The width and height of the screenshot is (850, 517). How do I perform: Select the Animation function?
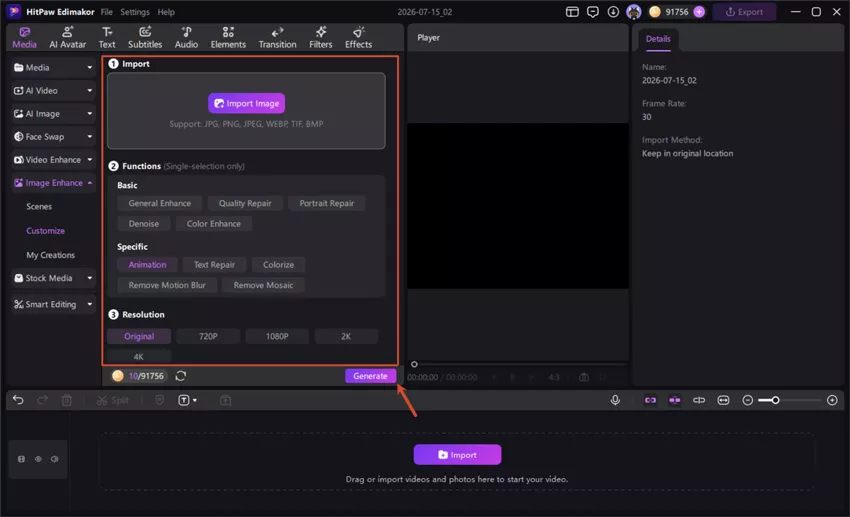click(147, 264)
